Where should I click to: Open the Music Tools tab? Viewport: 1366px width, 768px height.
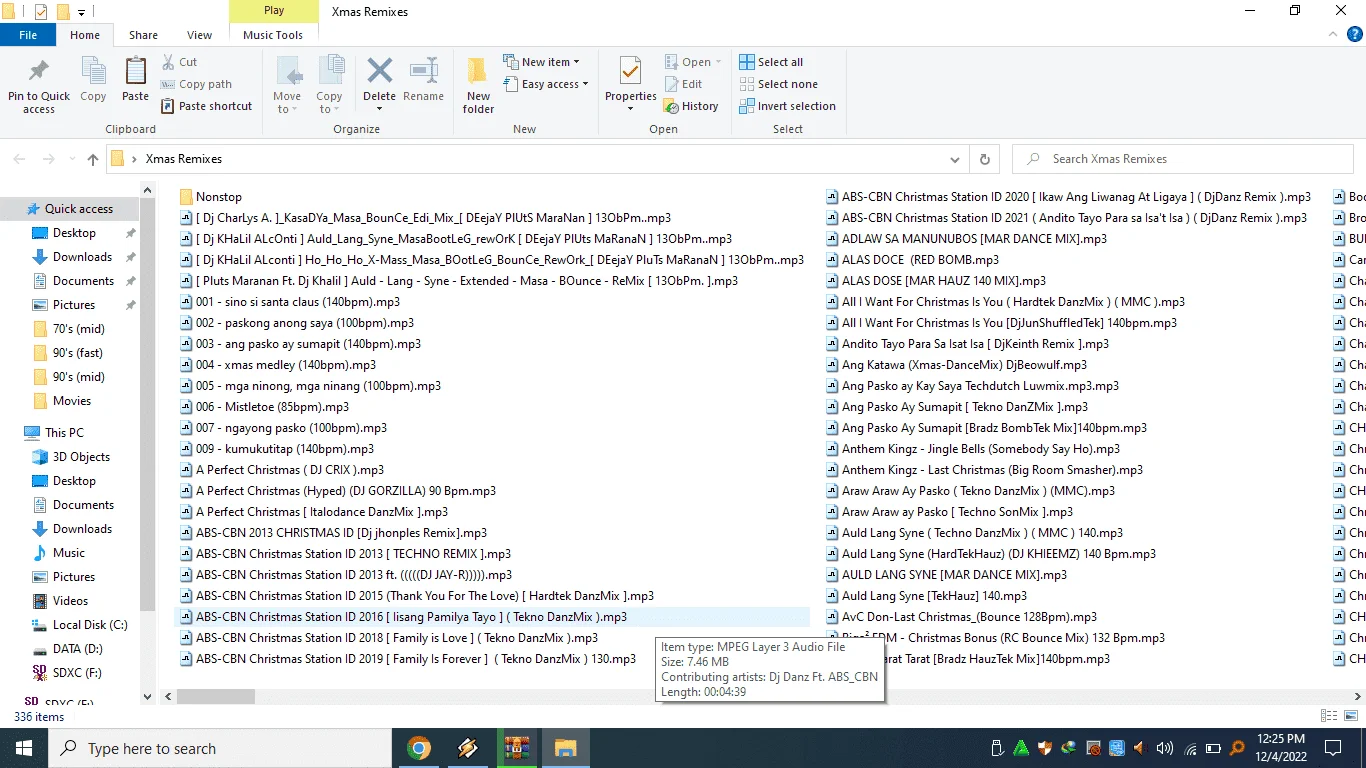273,35
